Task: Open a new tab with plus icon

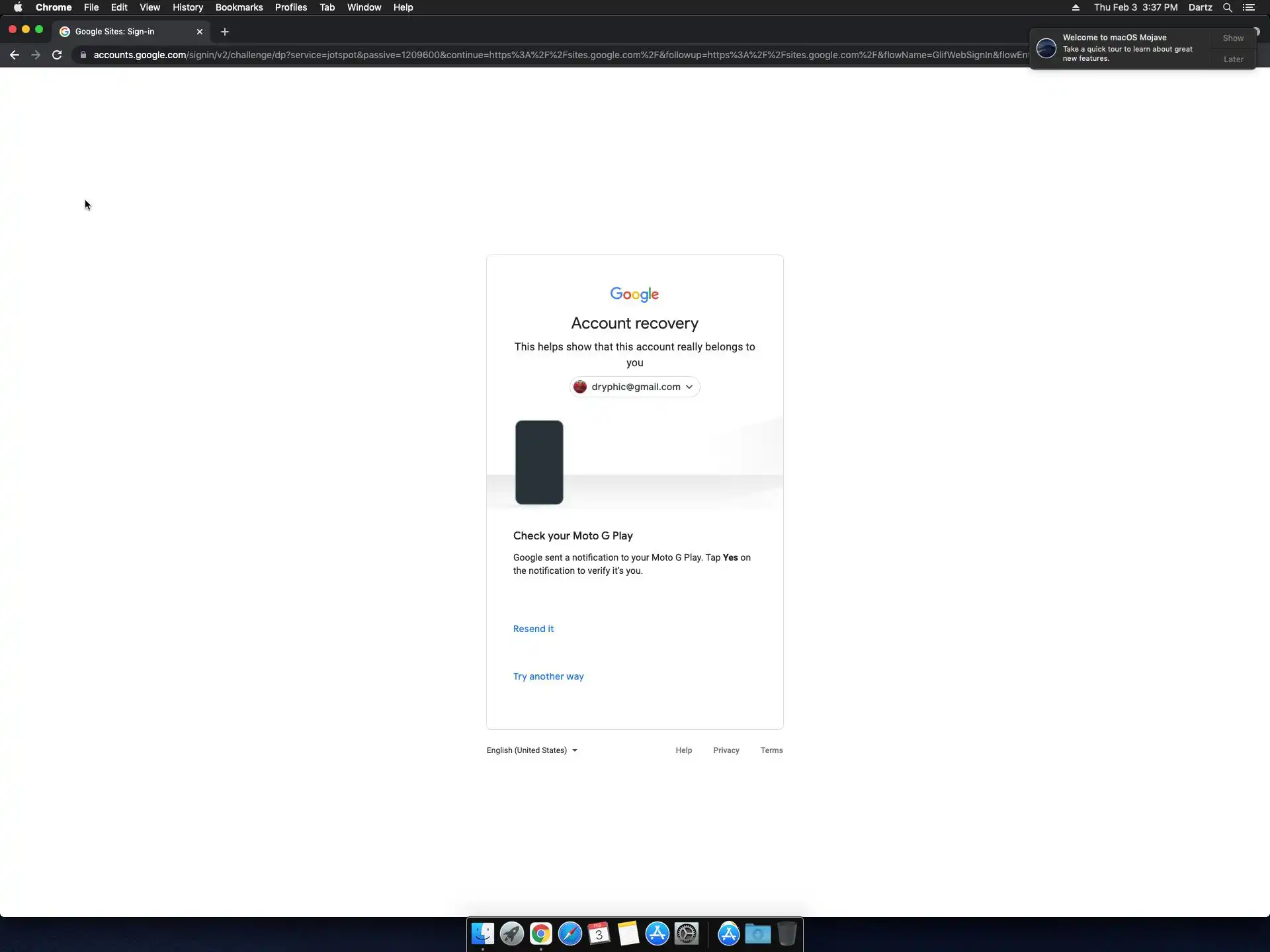Action: click(x=225, y=31)
